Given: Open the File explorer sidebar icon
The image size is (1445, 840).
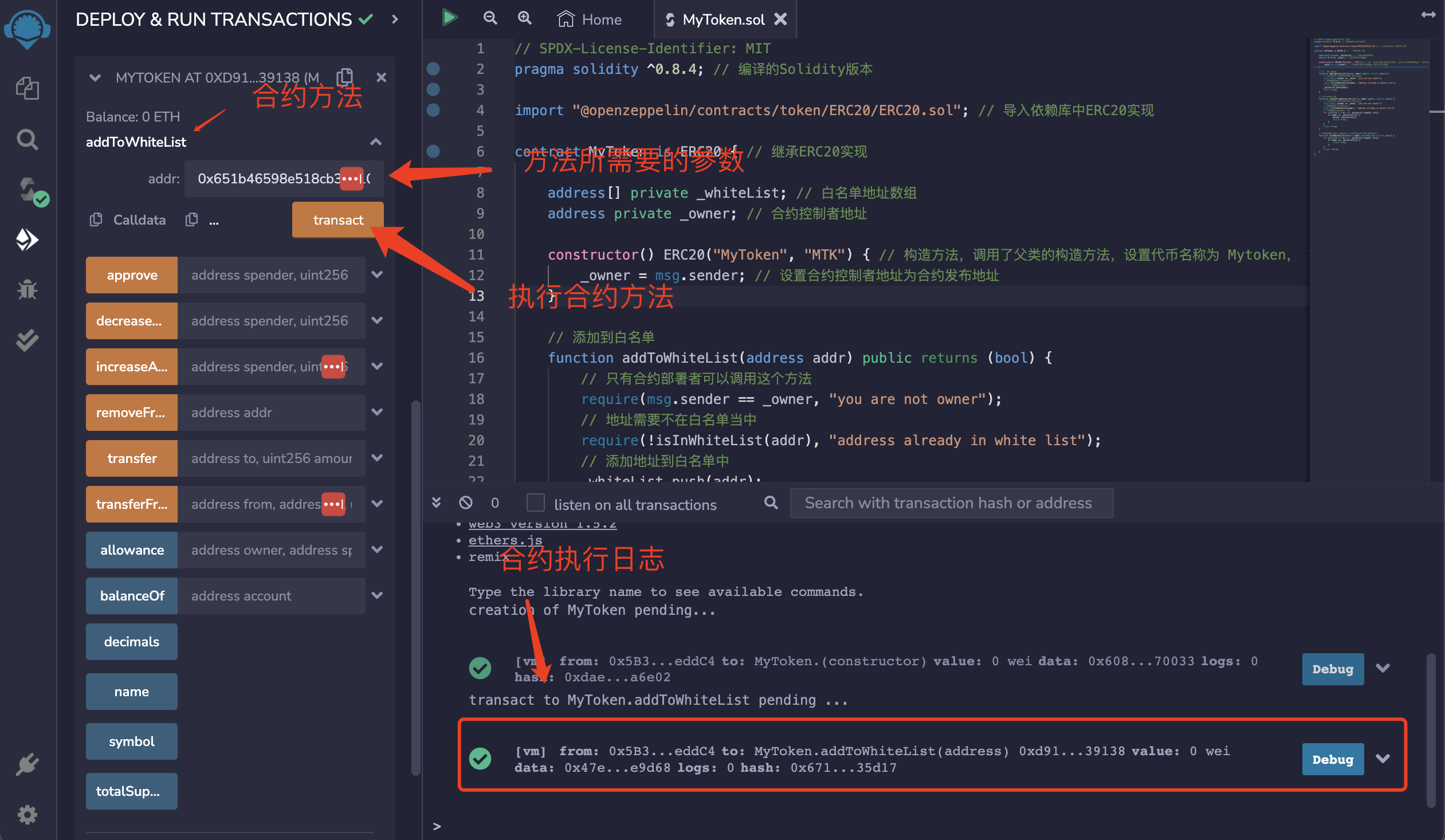Looking at the screenshot, I should click(27, 88).
